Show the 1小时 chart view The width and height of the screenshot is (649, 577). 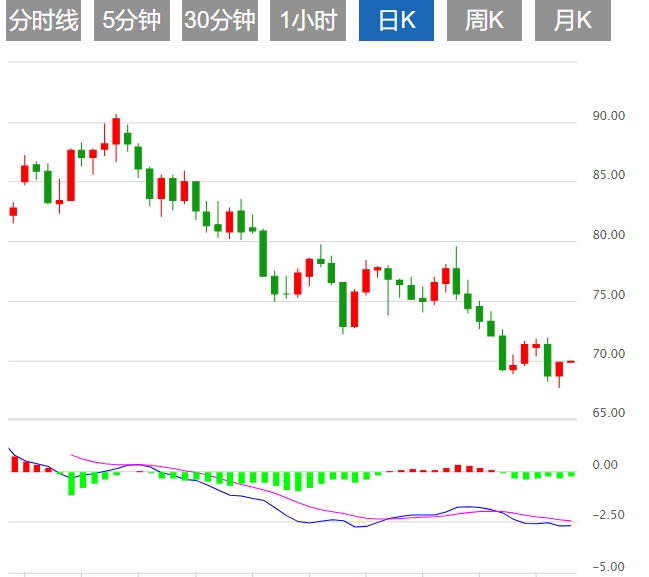click(x=308, y=21)
